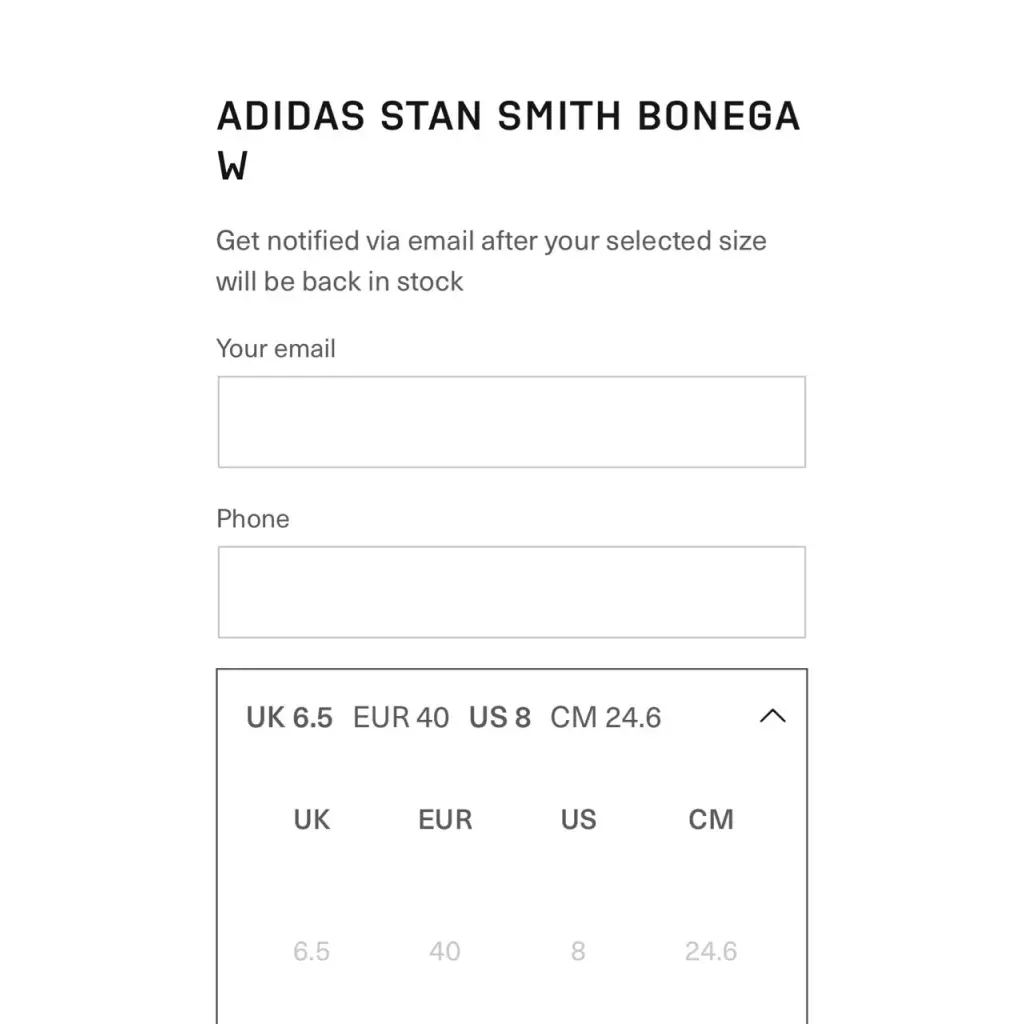Pick US size 8 in table
The width and height of the screenshot is (1024, 1024).
click(x=578, y=951)
